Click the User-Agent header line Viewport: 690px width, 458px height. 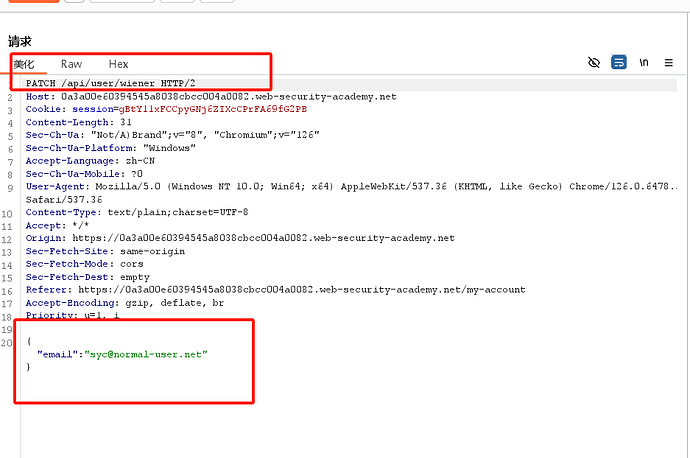click(350, 187)
